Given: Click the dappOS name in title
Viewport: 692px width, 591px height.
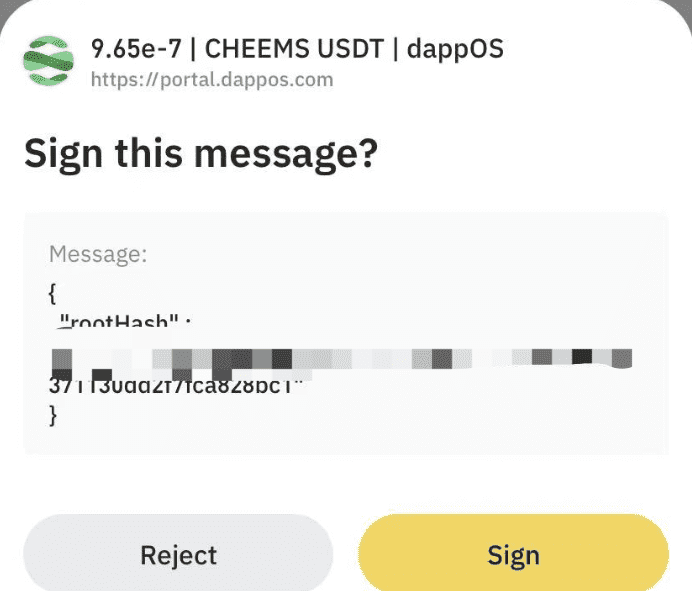Looking at the screenshot, I should tap(455, 49).
